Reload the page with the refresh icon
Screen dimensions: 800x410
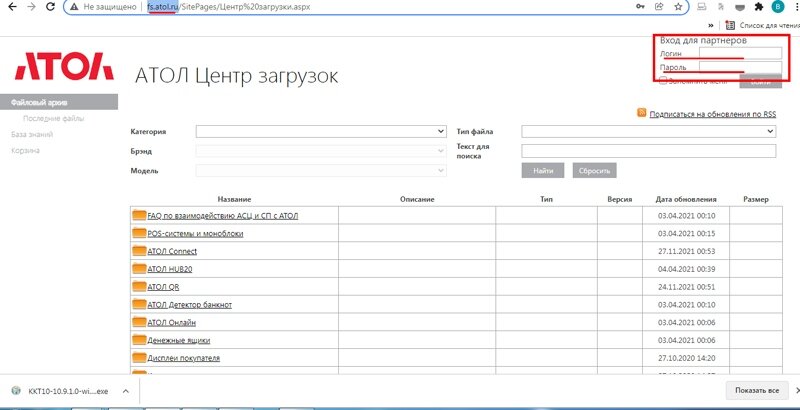pyautogui.click(x=50, y=7)
